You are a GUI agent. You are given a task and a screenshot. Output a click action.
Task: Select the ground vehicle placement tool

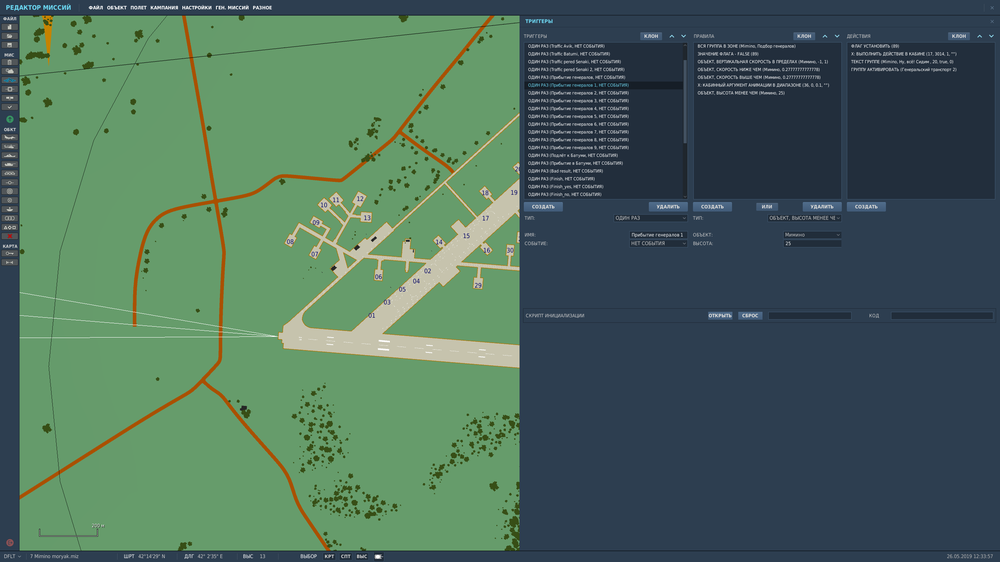(x=10, y=164)
